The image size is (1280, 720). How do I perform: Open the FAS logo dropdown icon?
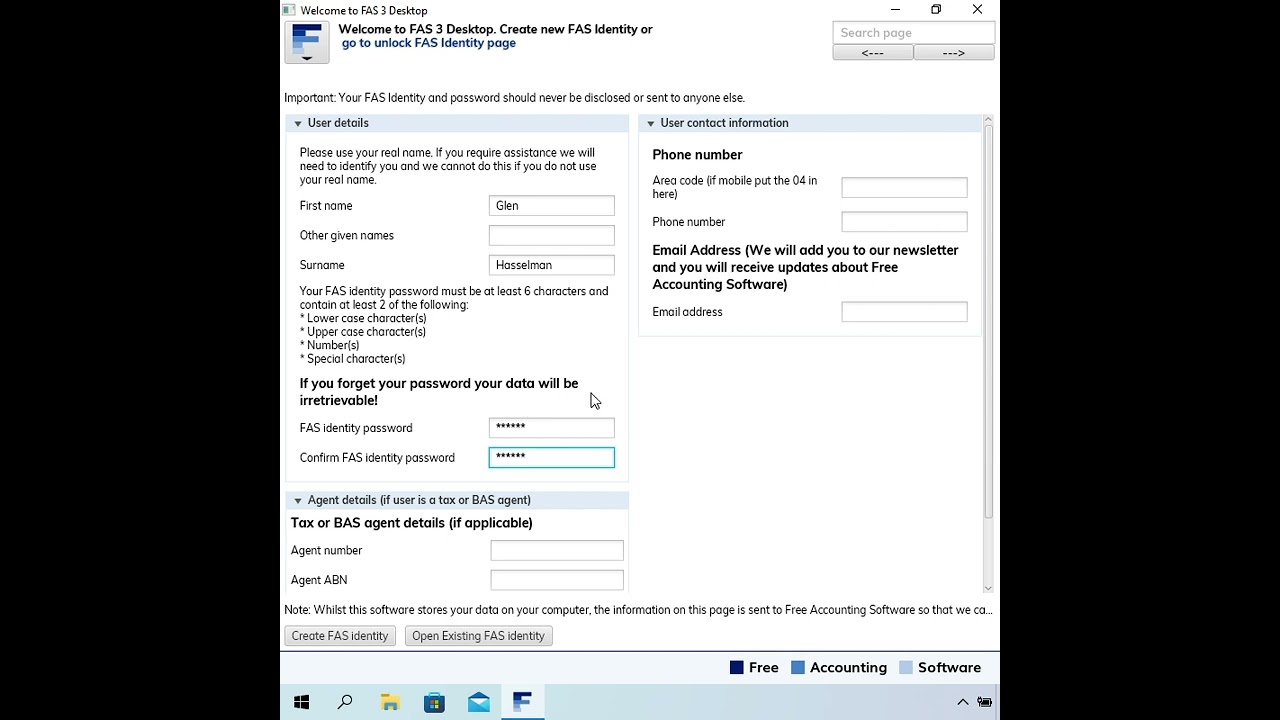[x=306, y=43]
